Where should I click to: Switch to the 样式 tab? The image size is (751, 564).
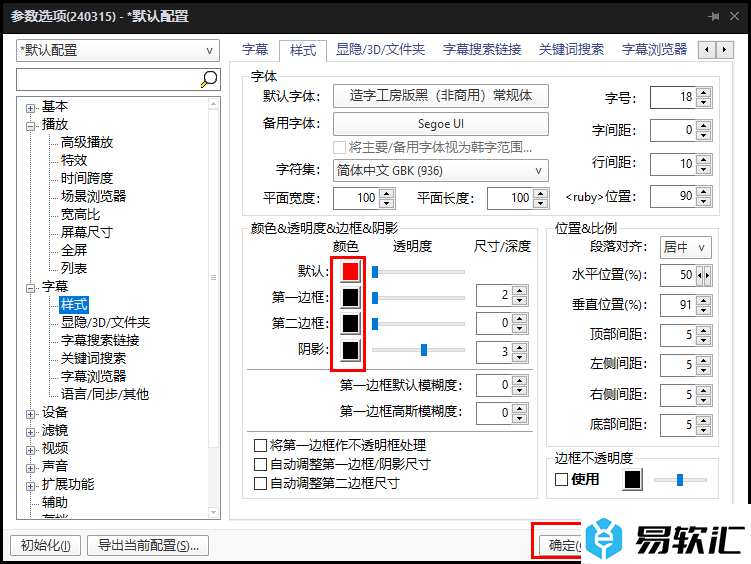303,50
